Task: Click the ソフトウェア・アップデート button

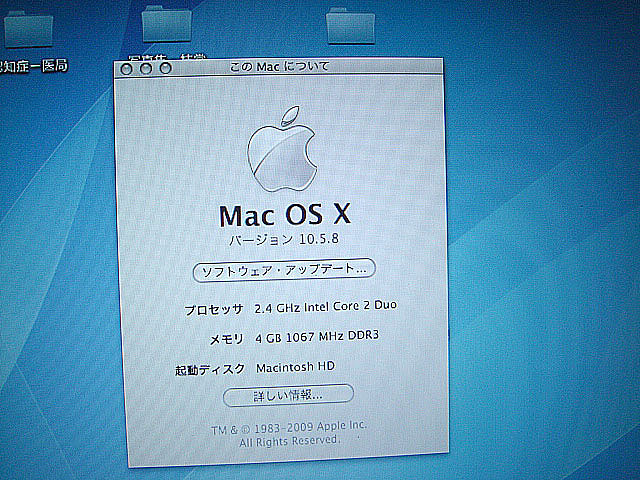Action: [284, 270]
